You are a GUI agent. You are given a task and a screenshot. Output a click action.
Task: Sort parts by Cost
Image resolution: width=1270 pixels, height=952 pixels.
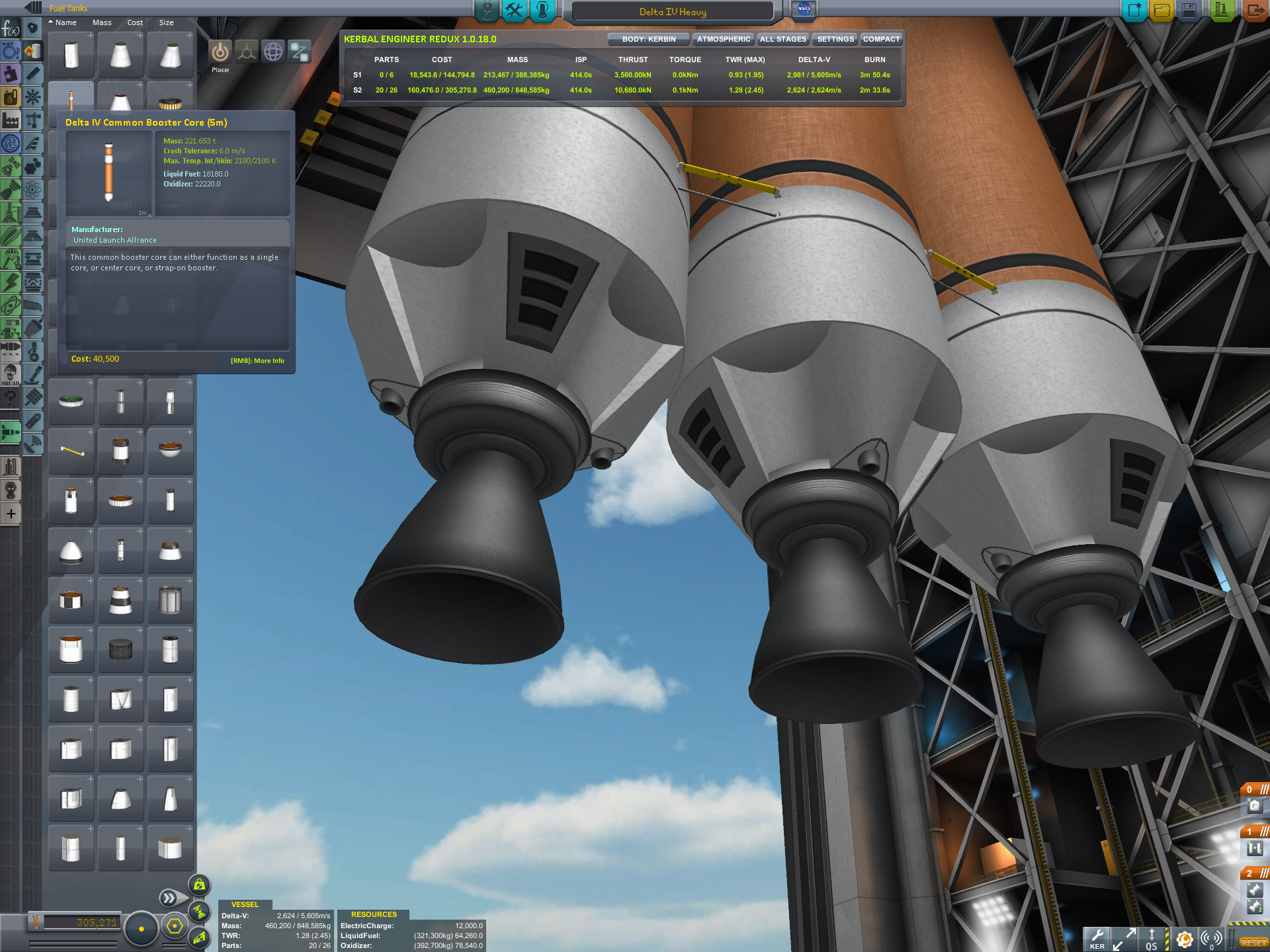tap(135, 22)
